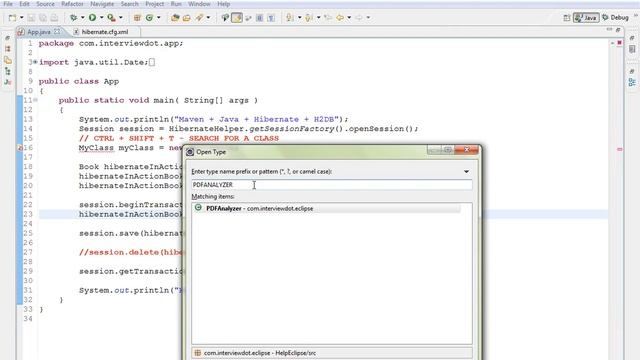Click Last Edit Location toolbar icon
This screenshot has width=640, height=360.
pyautogui.click(x=328, y=18)
